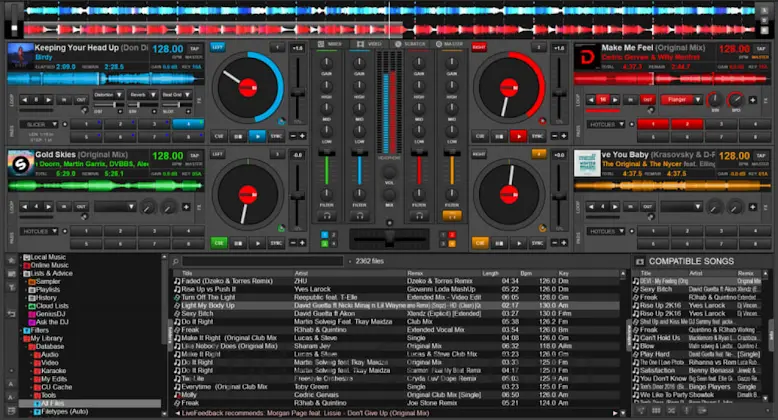This screenshot has width=778, height=420.
Task: Switch to the VIDEO mixer tab
Action: [x=371, y=44]
